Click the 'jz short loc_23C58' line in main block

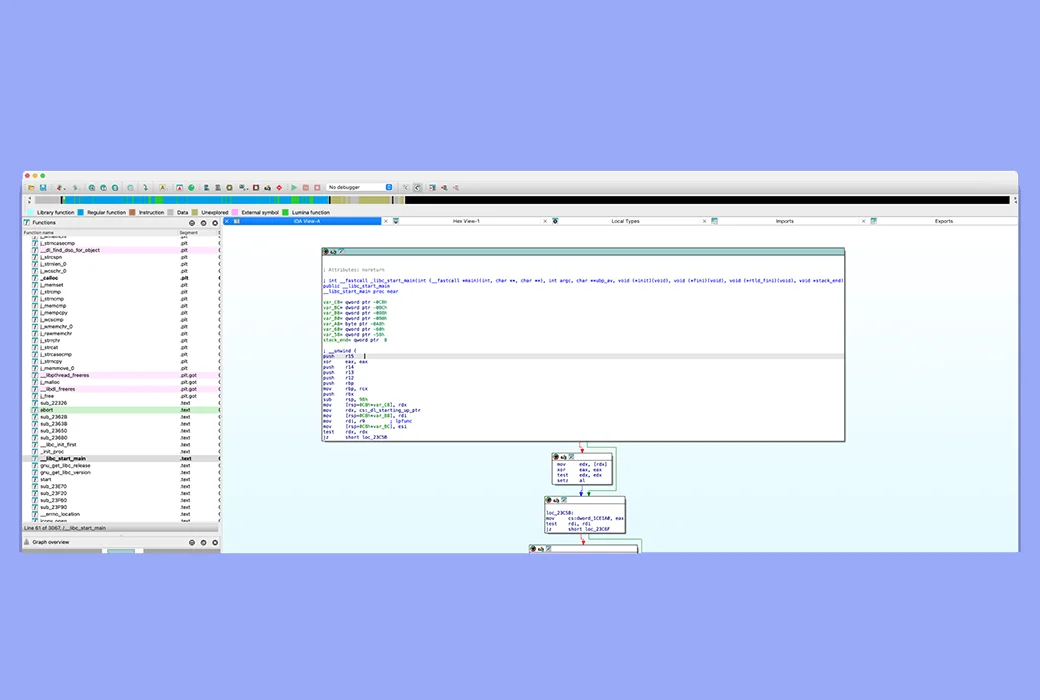pos(355,437)
